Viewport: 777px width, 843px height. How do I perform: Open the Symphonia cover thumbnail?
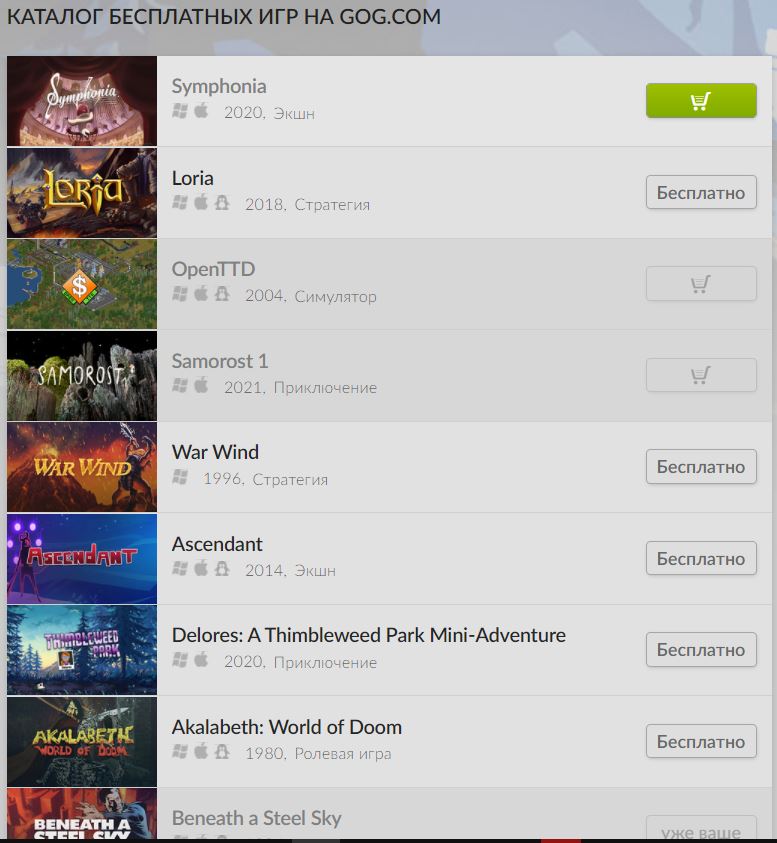[x=82, y=101]
